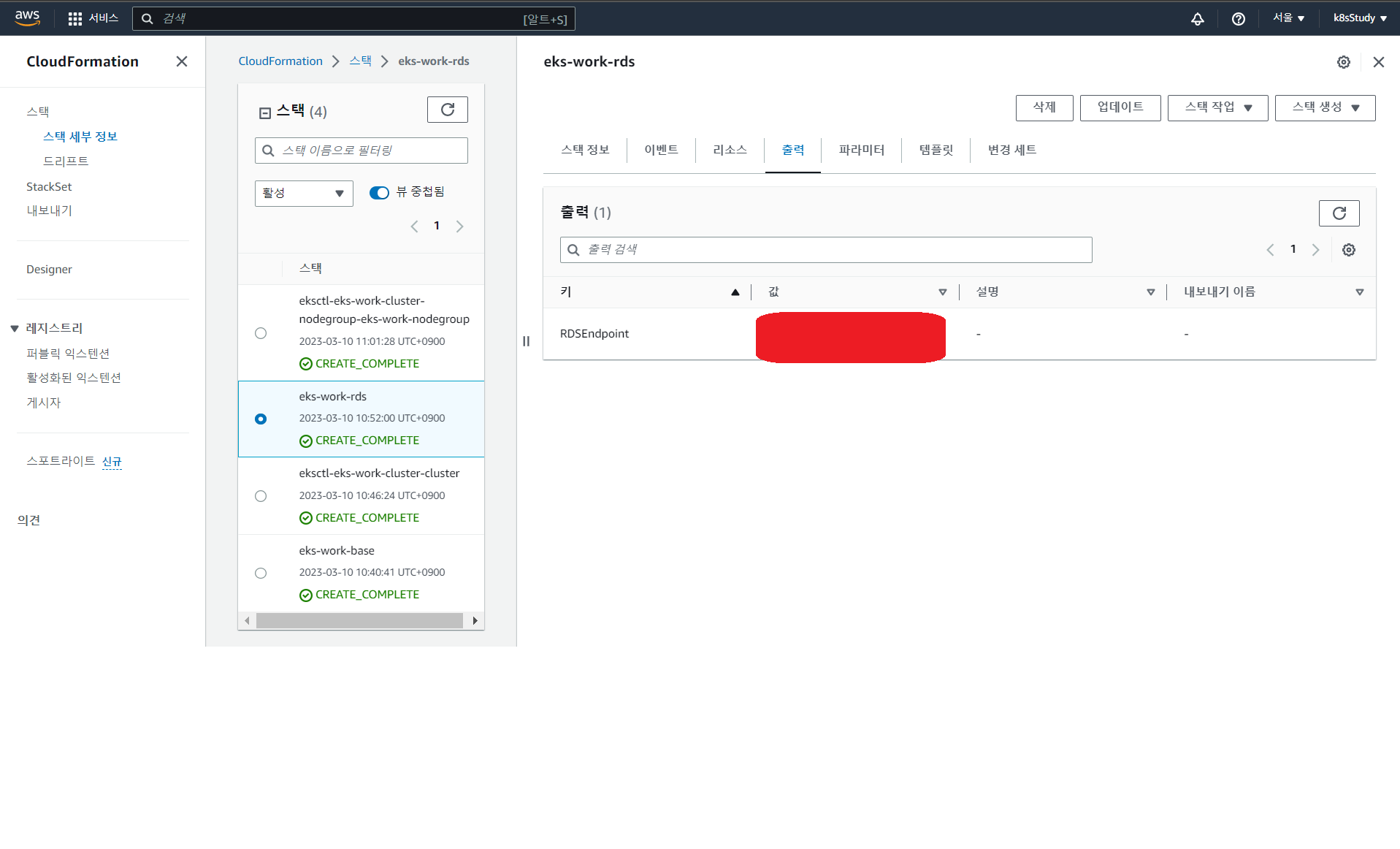This screenshot has width=1400, height=849.
Task: Click the 업데이트 button
Action: 1120,108
